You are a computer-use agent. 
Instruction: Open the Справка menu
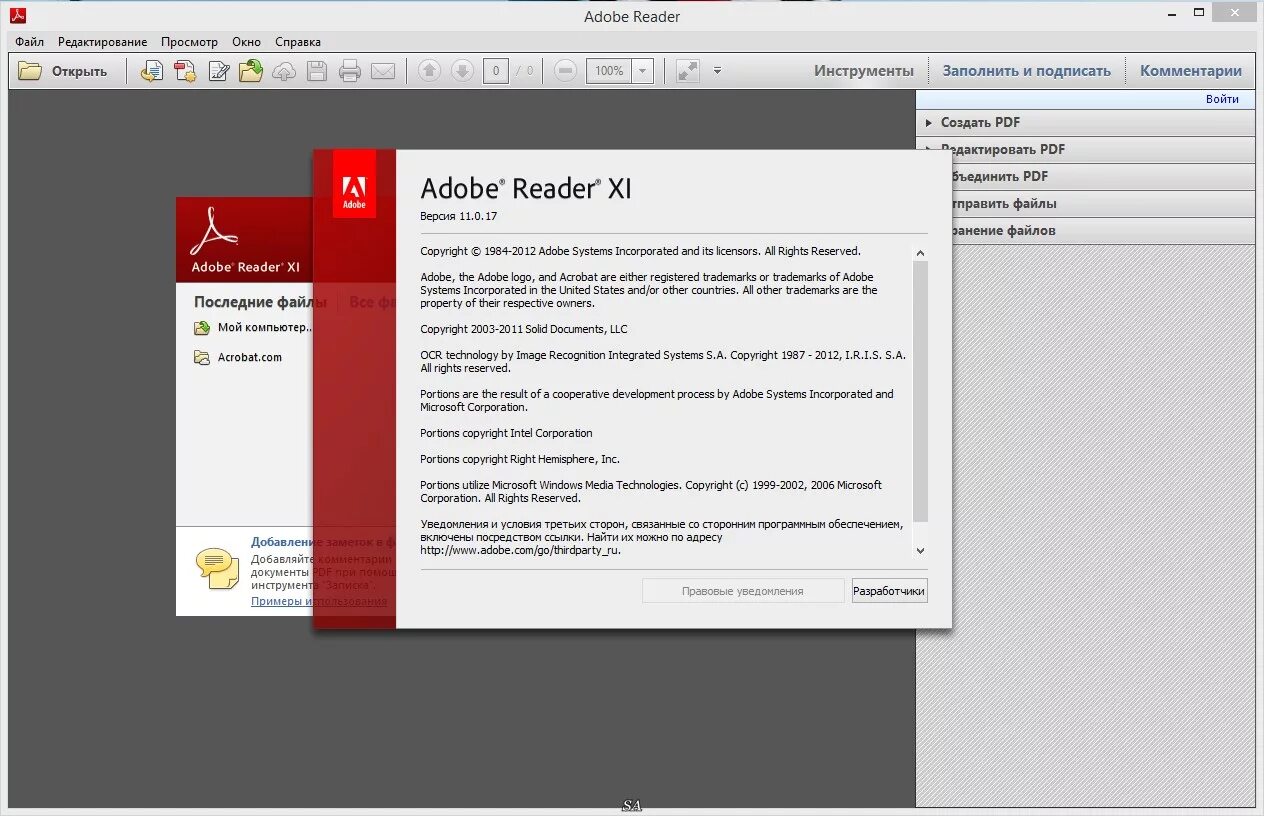click(298, 42)
